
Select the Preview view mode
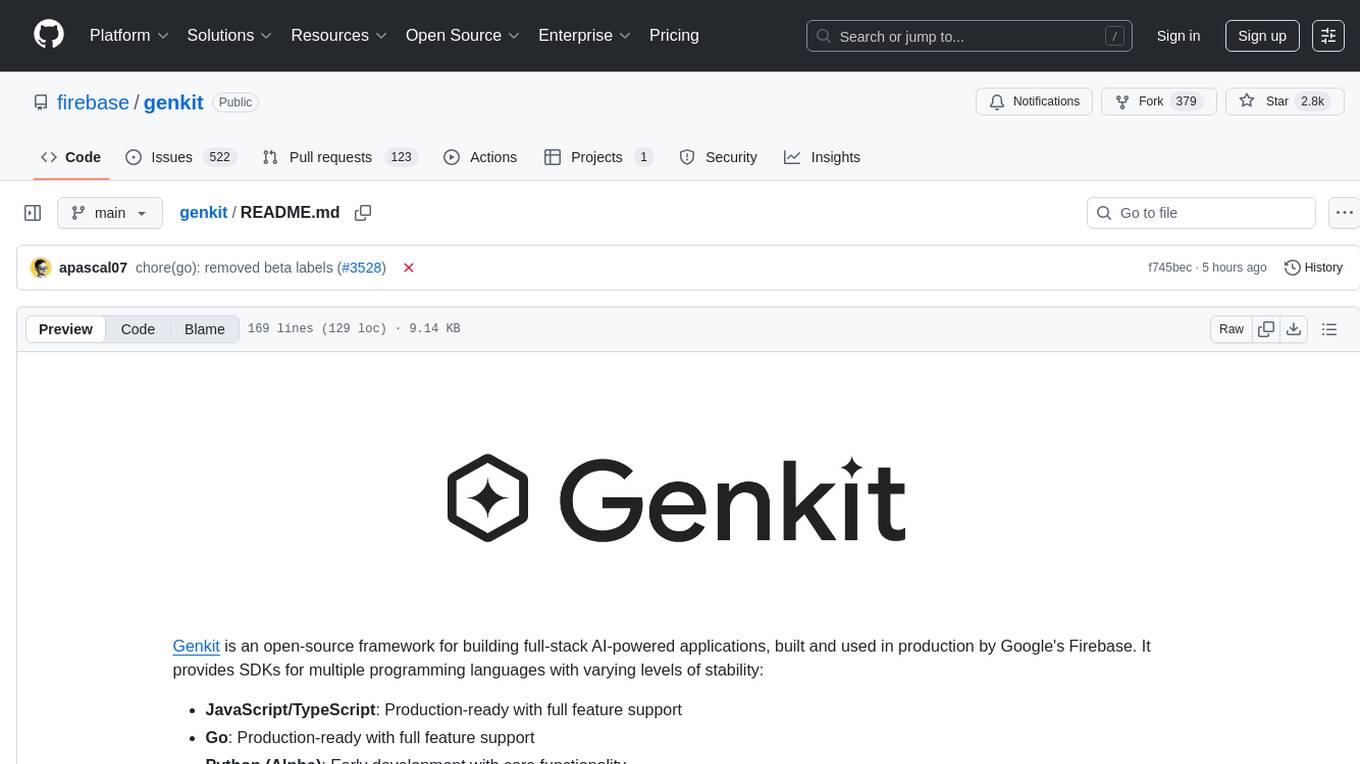(66, 329)
